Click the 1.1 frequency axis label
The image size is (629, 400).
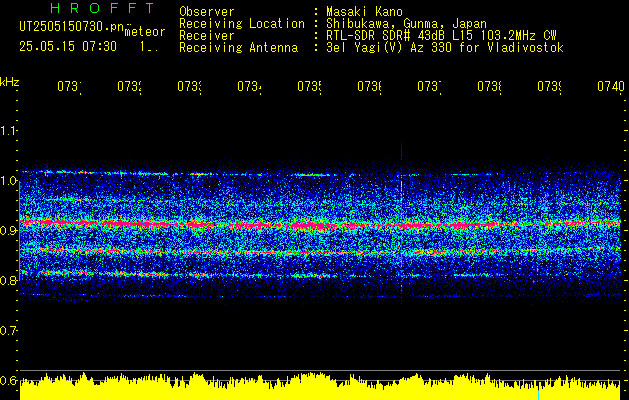click(x=8, y=131)
